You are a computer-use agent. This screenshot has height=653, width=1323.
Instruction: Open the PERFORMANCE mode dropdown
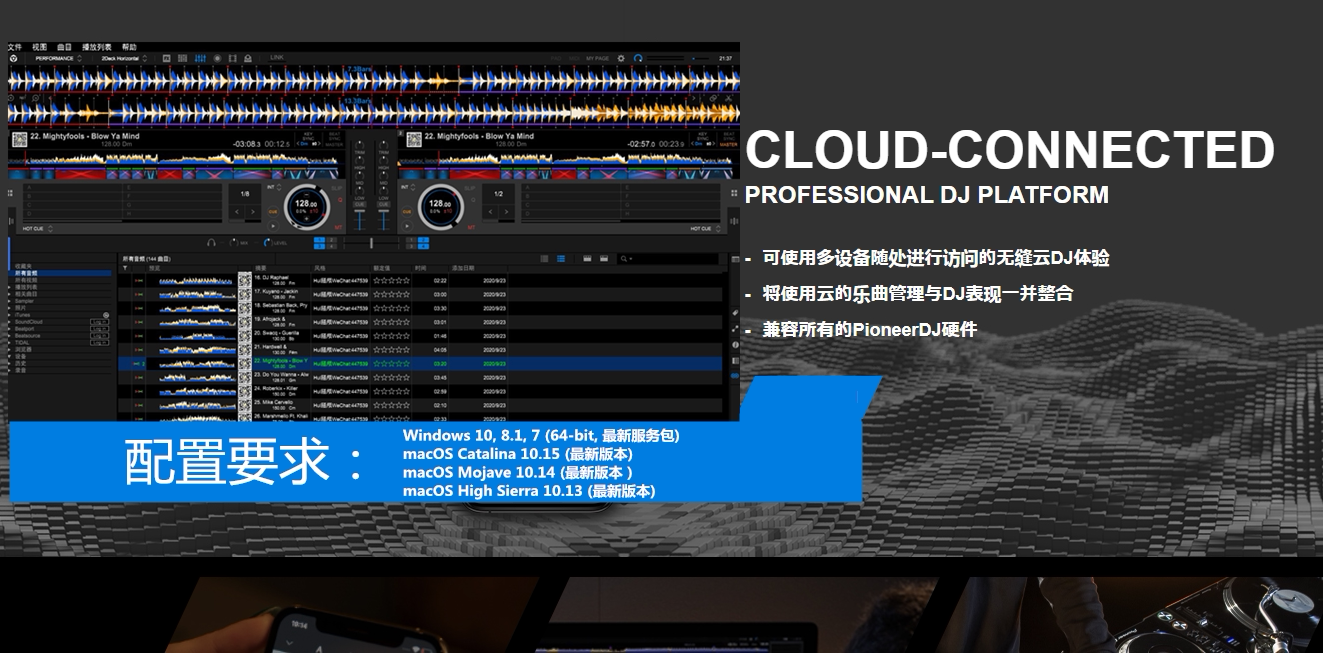(x=59, y=58)
